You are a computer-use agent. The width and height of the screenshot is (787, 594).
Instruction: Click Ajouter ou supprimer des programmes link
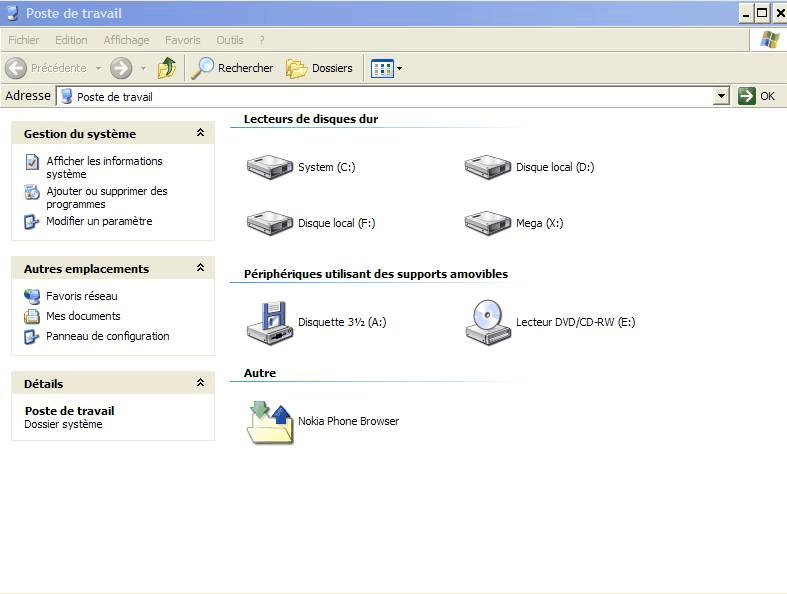107,198
